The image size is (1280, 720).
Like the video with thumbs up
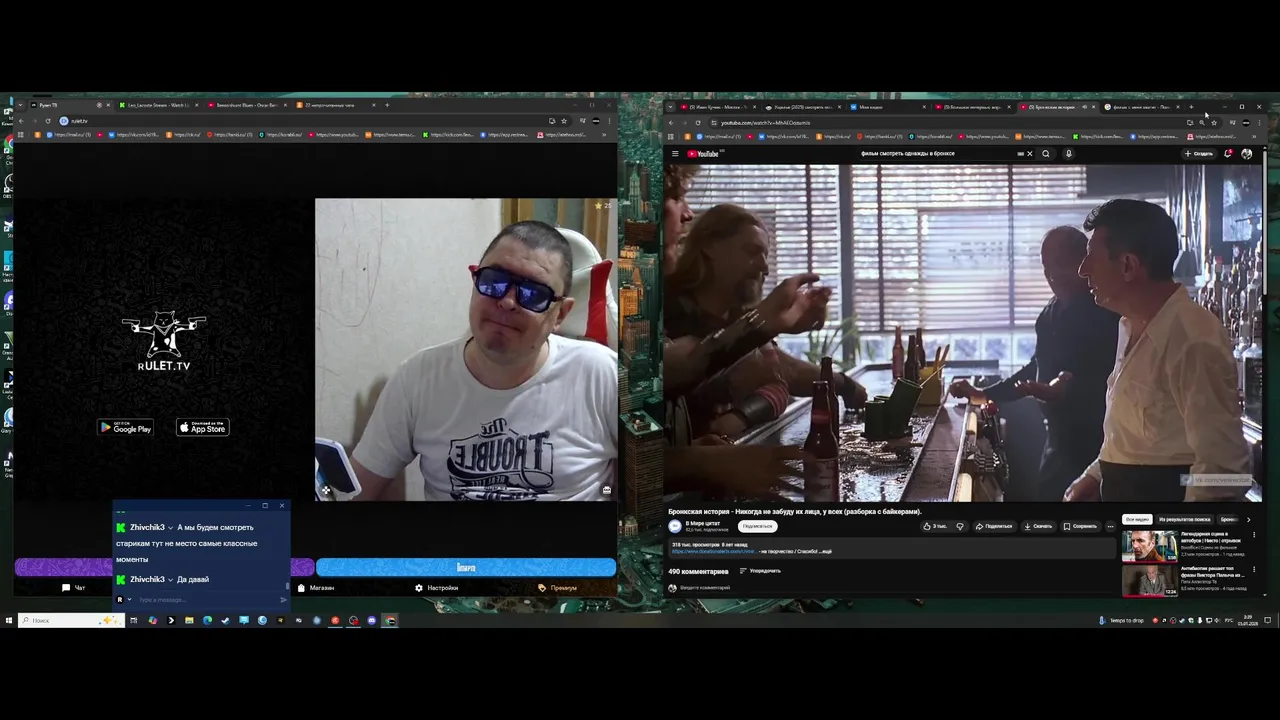point(934,526)
